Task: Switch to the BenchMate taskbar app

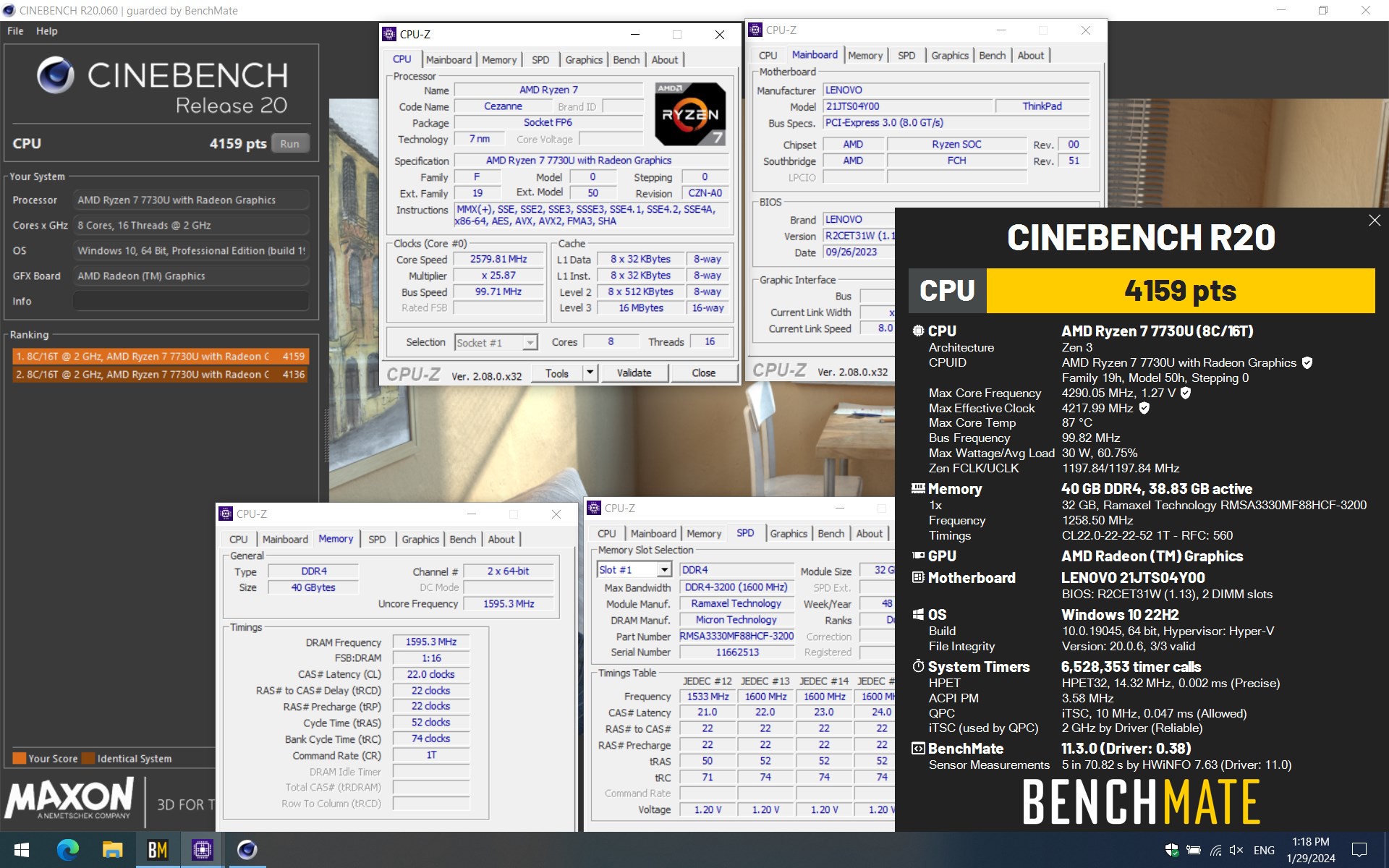Action: click(x=157, y=850)
